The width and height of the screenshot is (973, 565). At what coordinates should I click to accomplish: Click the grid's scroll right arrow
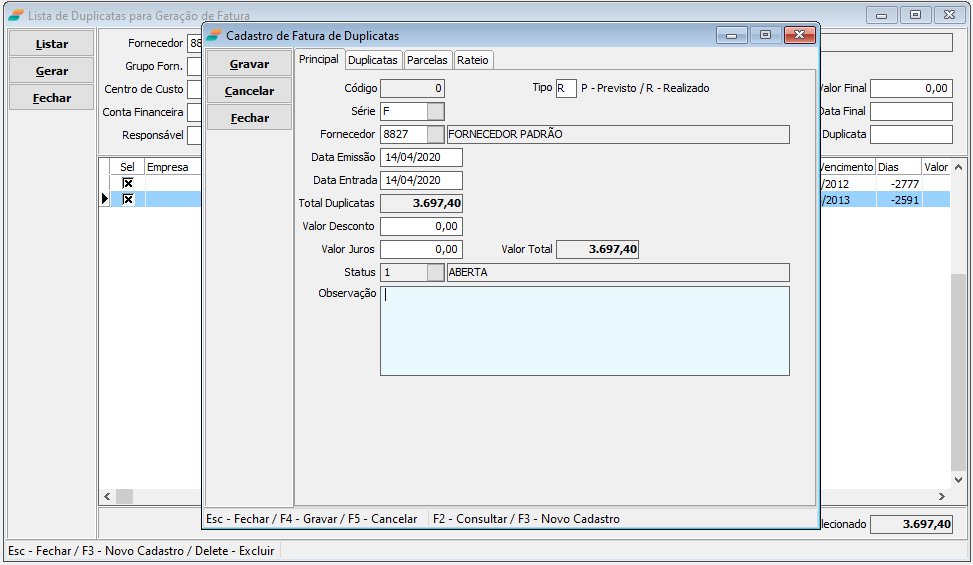[941, 496]
